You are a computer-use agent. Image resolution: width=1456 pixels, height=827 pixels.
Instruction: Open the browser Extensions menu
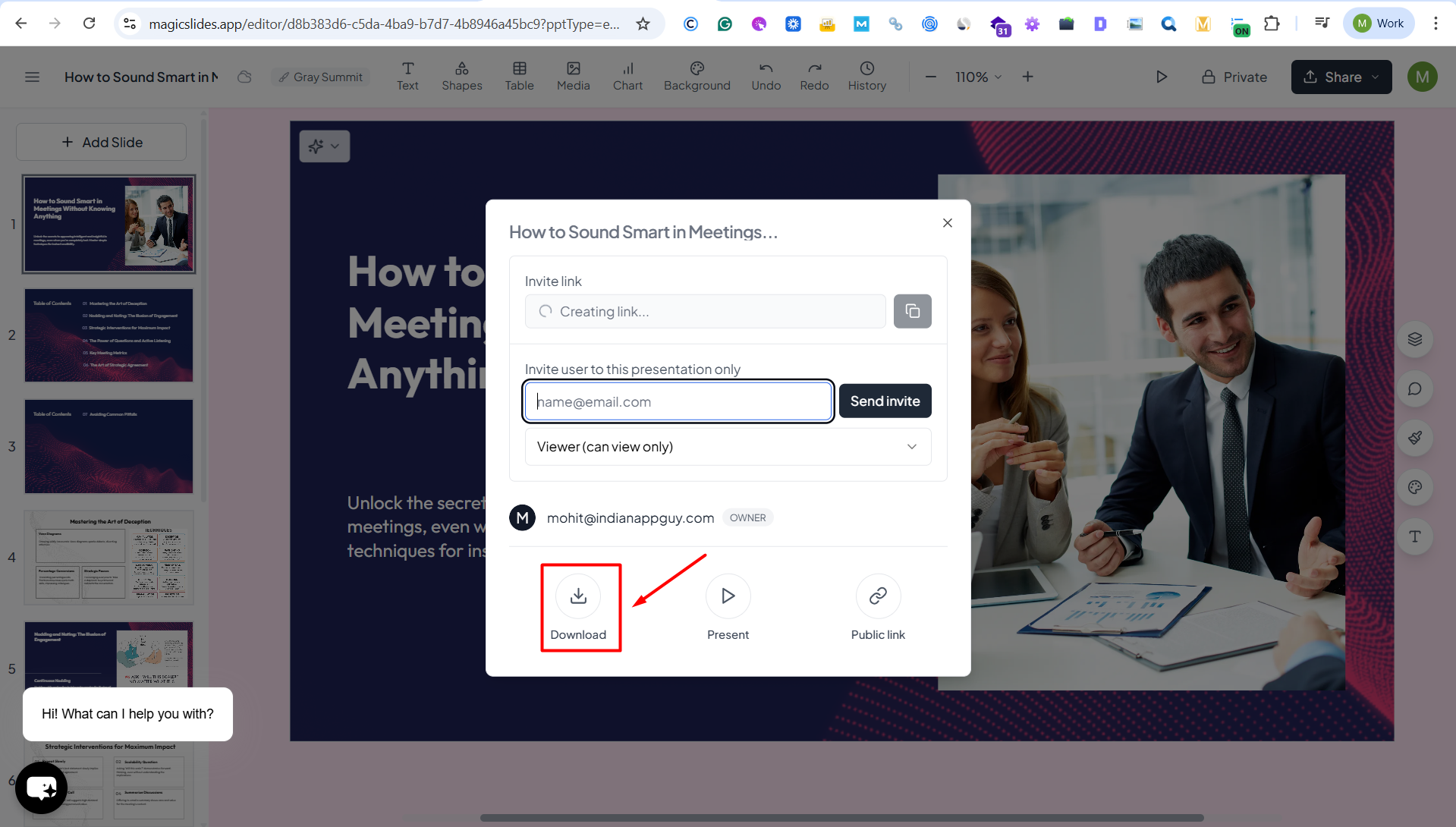(x=1272, y=24)
